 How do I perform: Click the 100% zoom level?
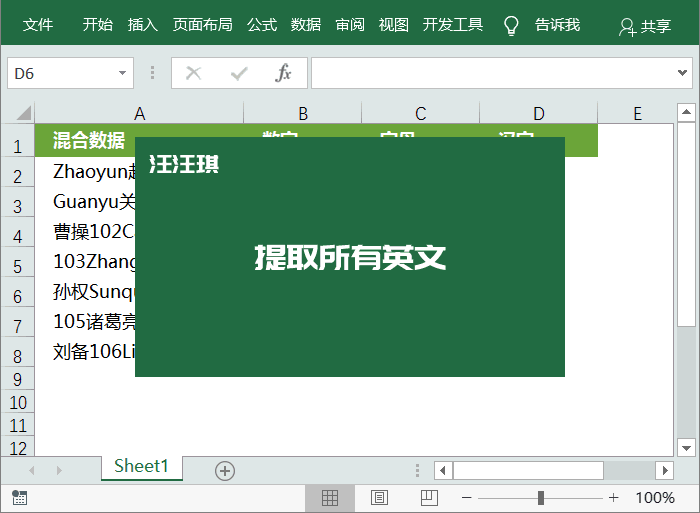pyautogui.click(x=654, y=497)
